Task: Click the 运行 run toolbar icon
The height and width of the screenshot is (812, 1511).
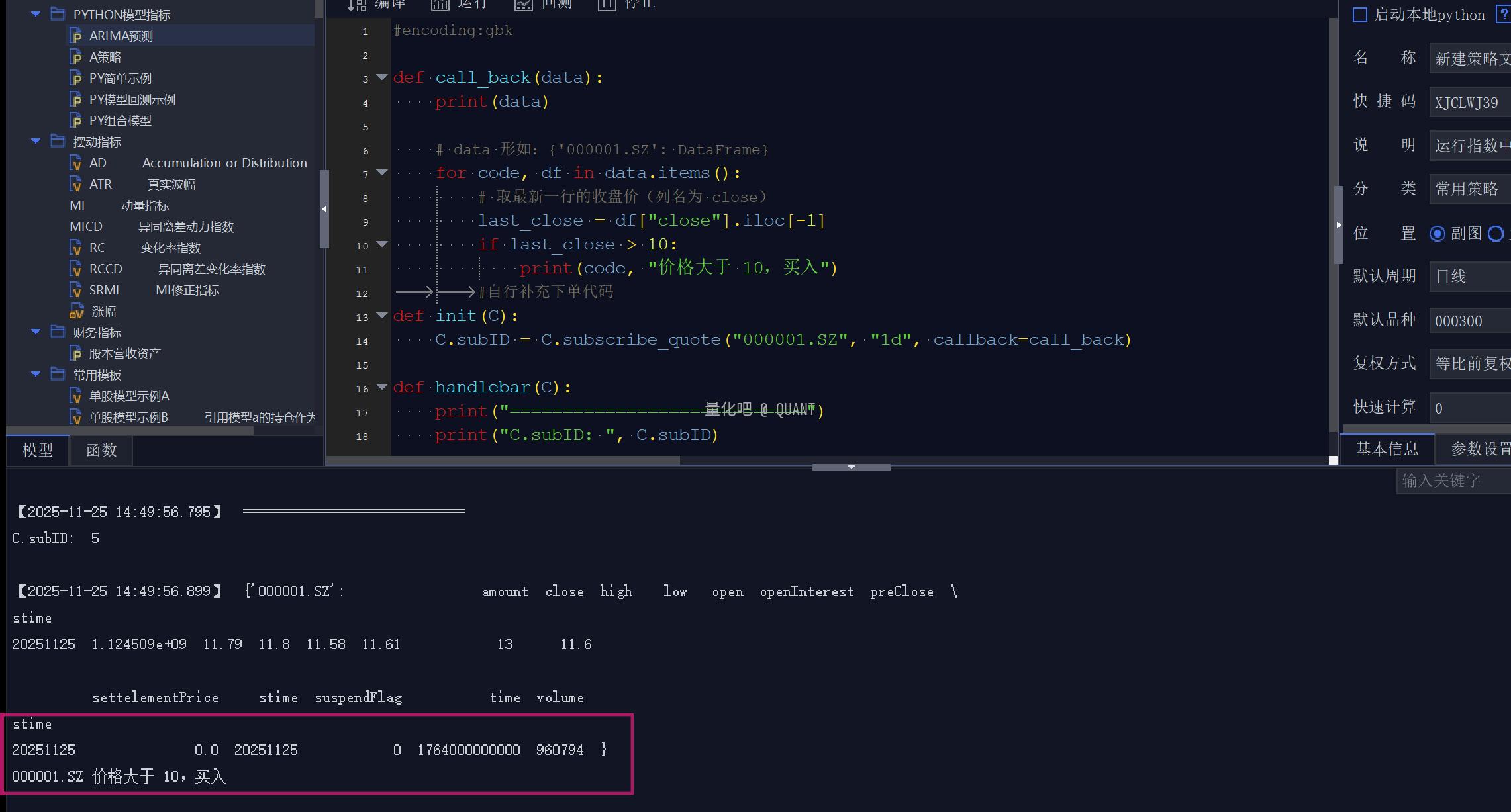Action: click(440, 5)
